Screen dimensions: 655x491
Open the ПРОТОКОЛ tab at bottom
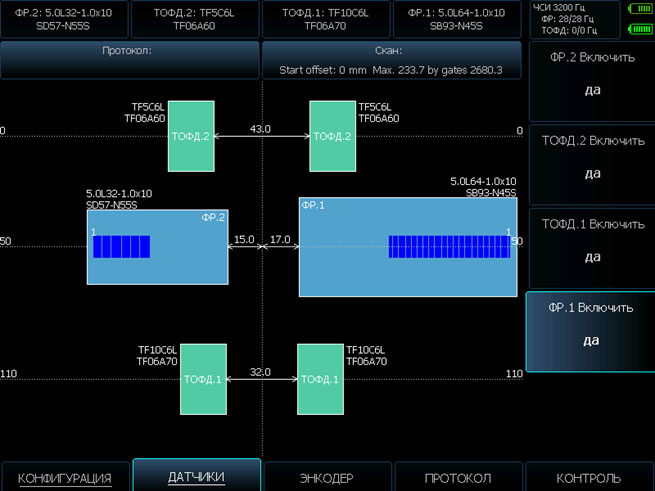458,478
